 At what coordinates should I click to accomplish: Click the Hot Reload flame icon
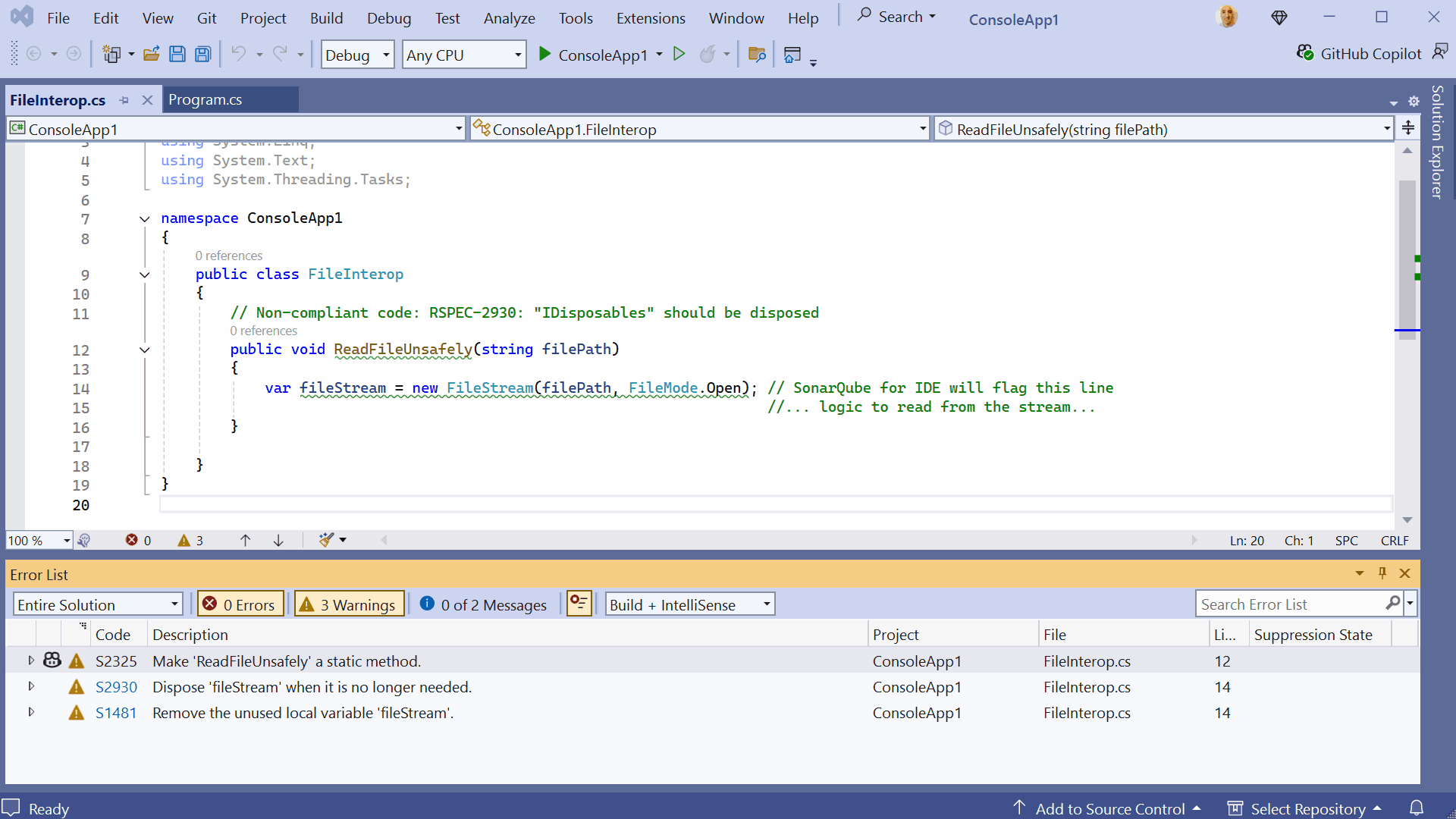[708, 54]
